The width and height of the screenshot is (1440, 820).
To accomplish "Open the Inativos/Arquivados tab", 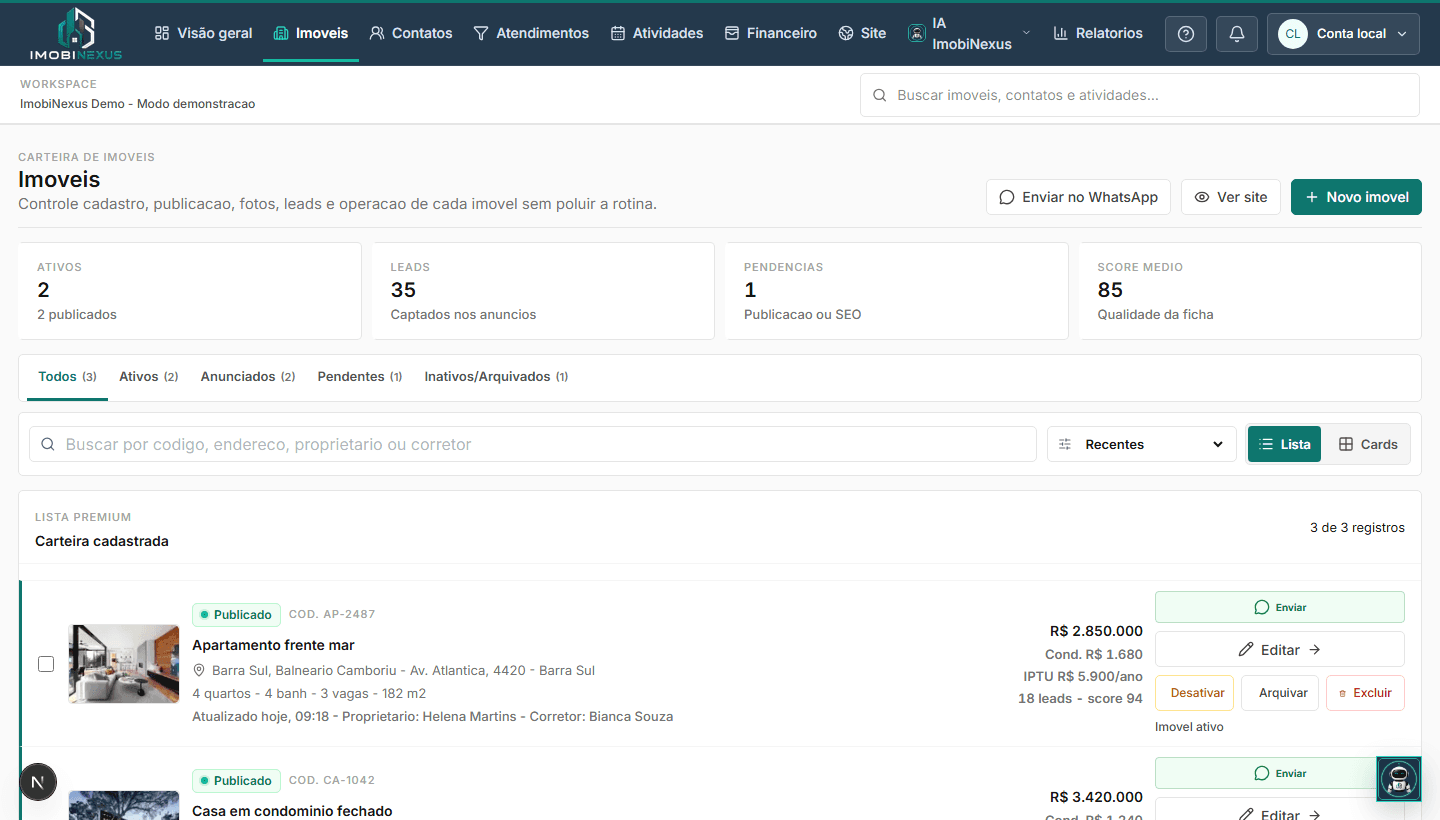I will pyautogui.click(x=496, y=377).
